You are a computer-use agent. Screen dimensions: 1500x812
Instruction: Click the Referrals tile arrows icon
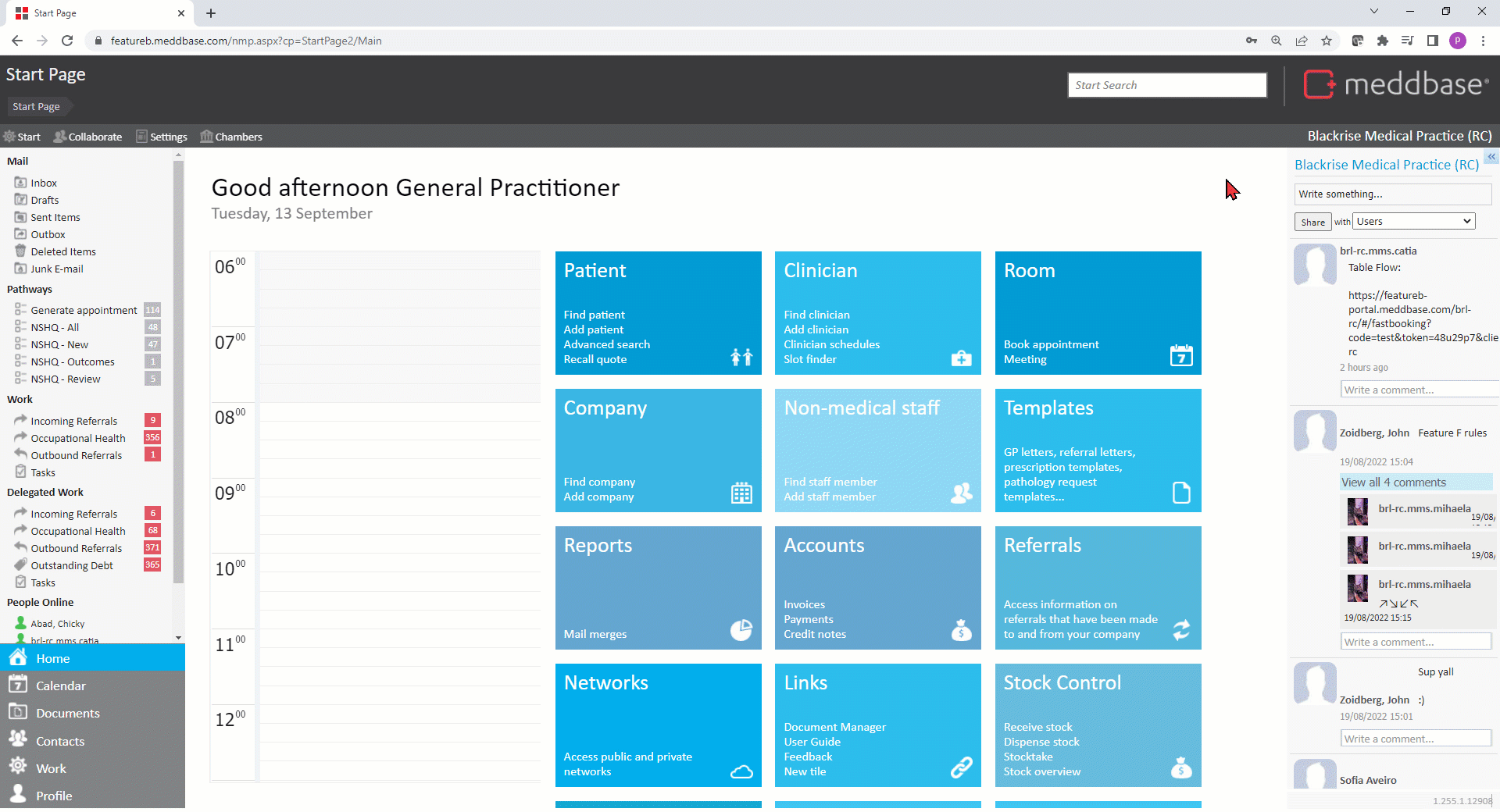(1180, 630)
